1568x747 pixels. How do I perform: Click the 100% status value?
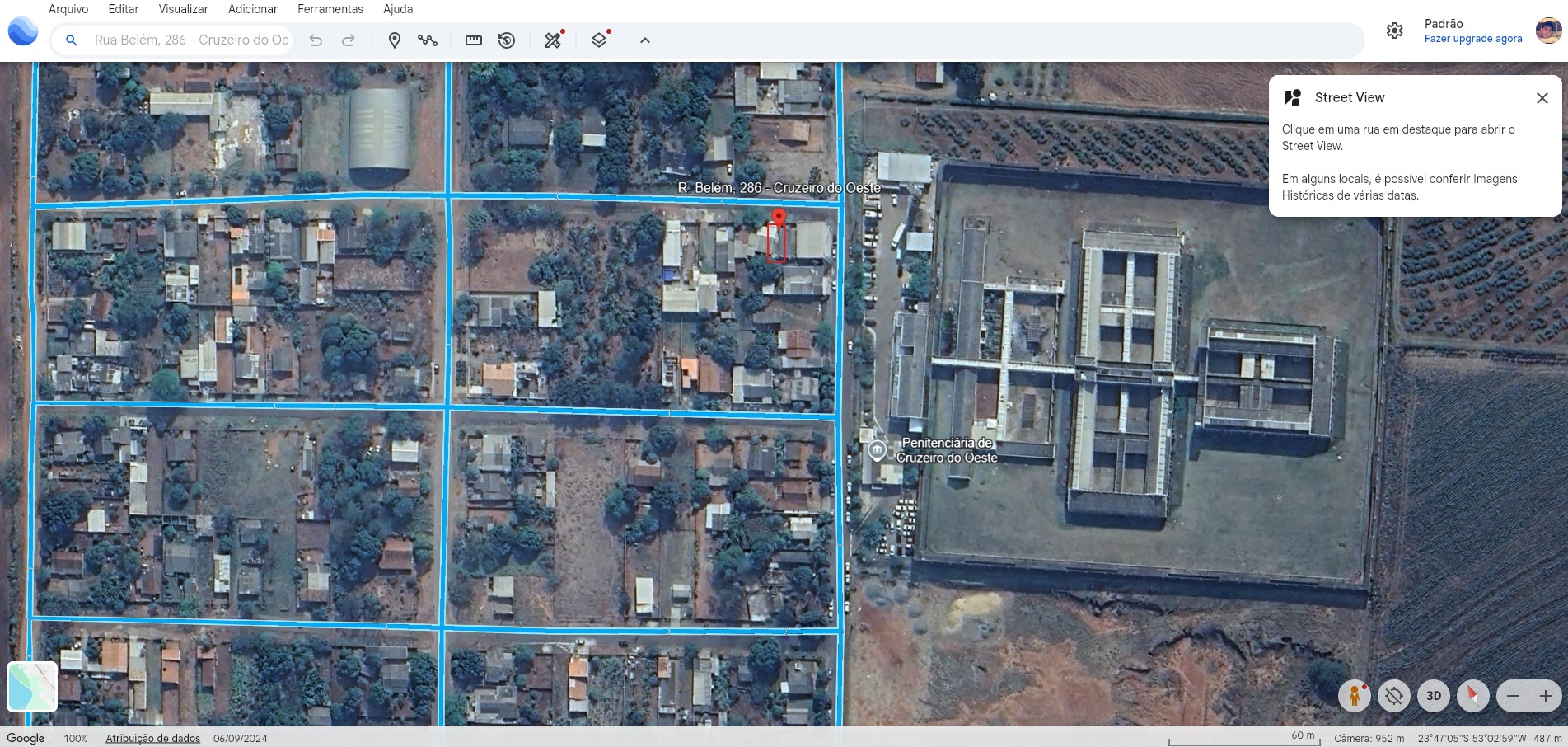[76, 738]
